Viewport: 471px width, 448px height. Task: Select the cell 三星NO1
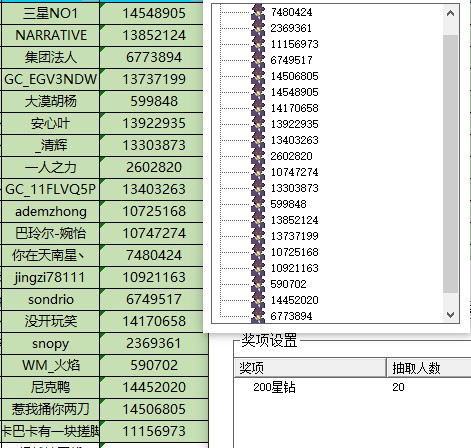pyautogui.click(x=50, y=13)
